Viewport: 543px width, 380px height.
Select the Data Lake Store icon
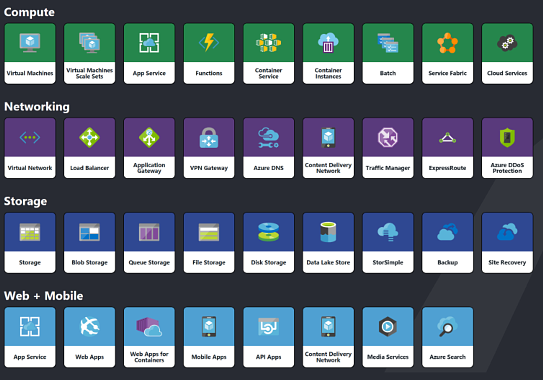(x=328, y=232)
